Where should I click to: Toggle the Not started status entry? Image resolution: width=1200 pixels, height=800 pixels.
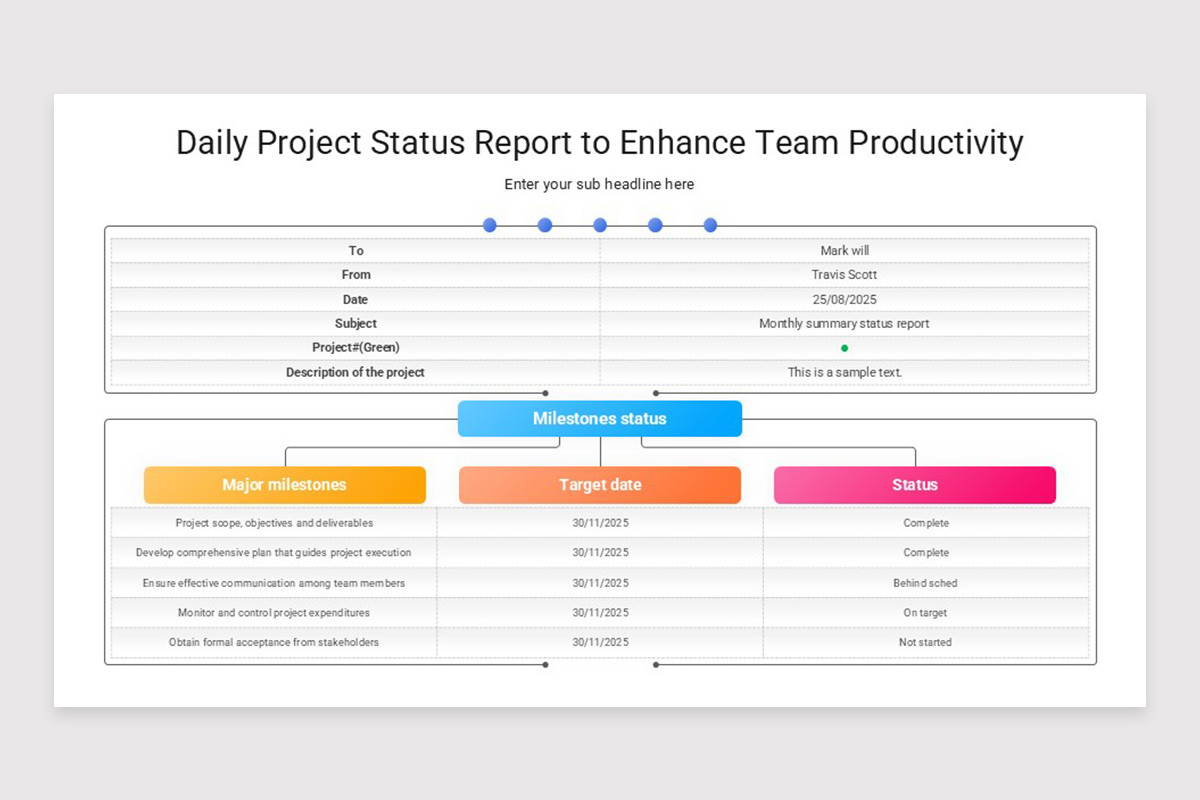click(x=926, y=642)
